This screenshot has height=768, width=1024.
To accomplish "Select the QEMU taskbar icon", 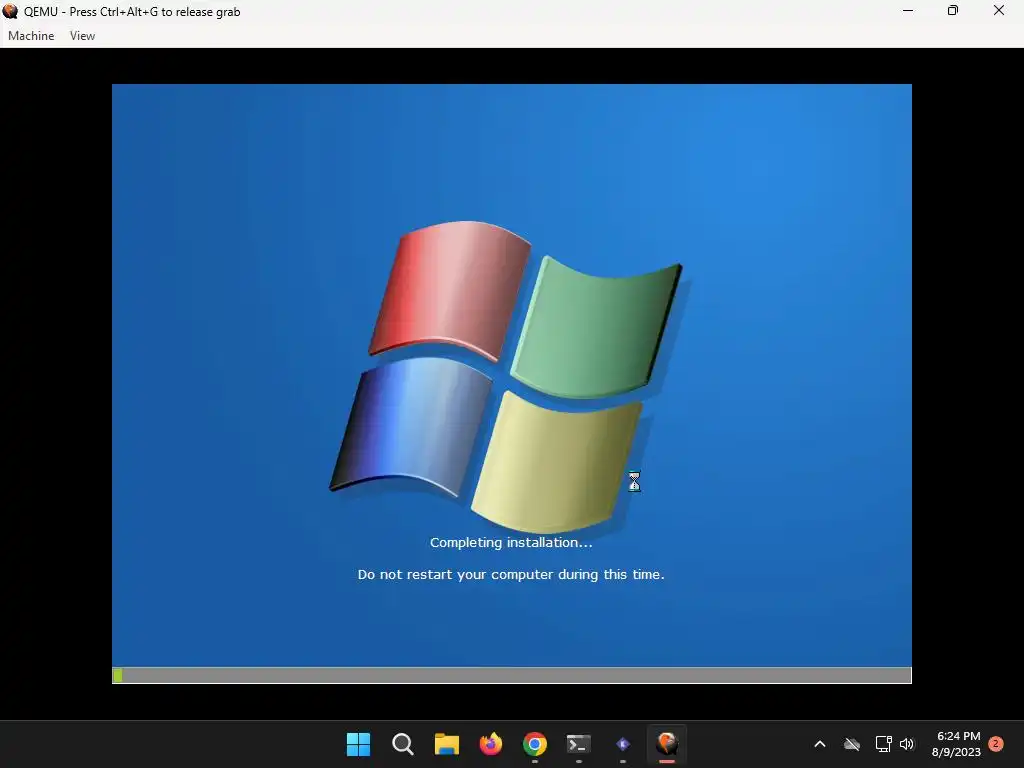I will click(667, 744).
